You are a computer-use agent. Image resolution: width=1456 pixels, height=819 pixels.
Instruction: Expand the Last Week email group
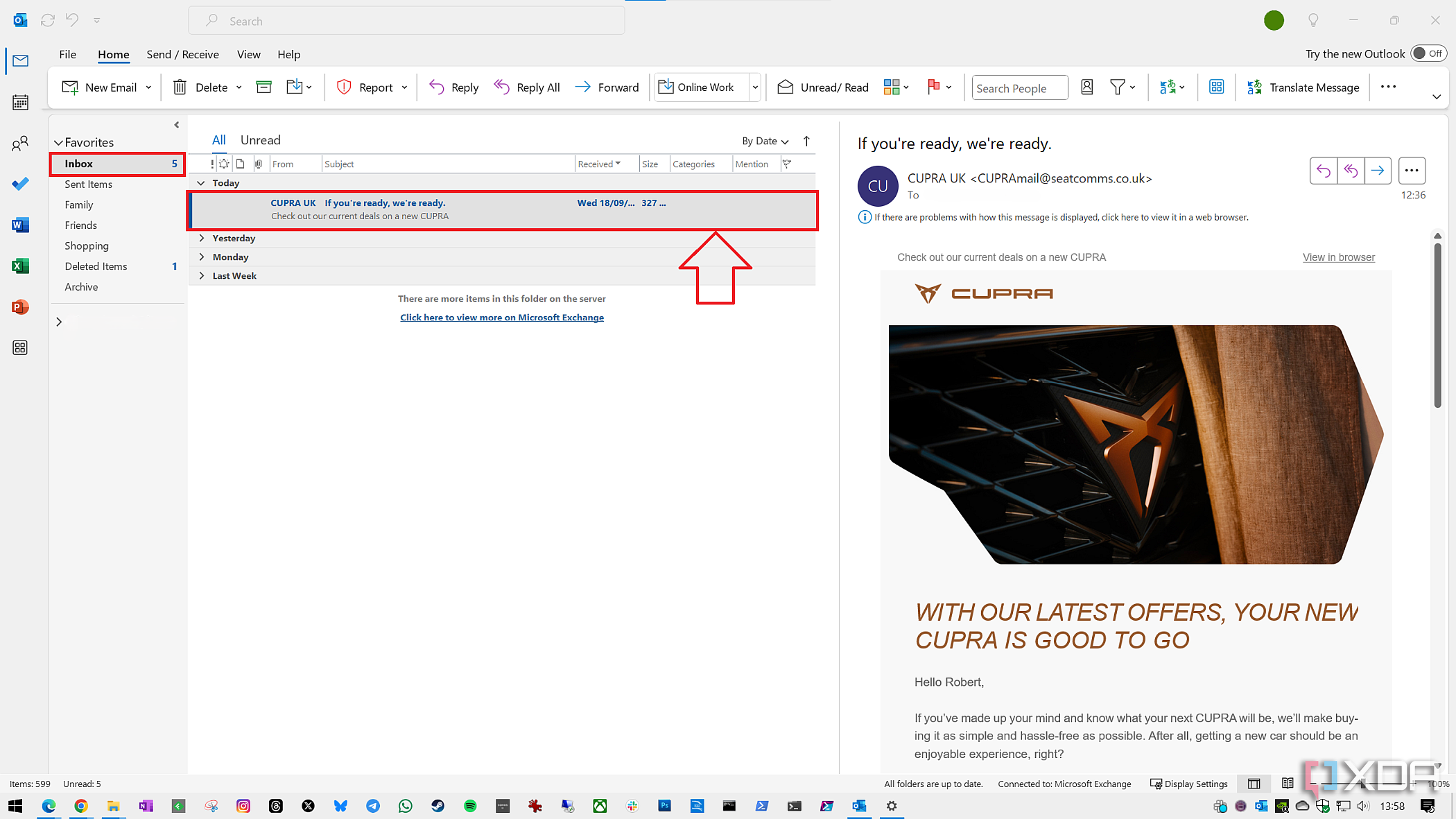click(x=200, y=275)
